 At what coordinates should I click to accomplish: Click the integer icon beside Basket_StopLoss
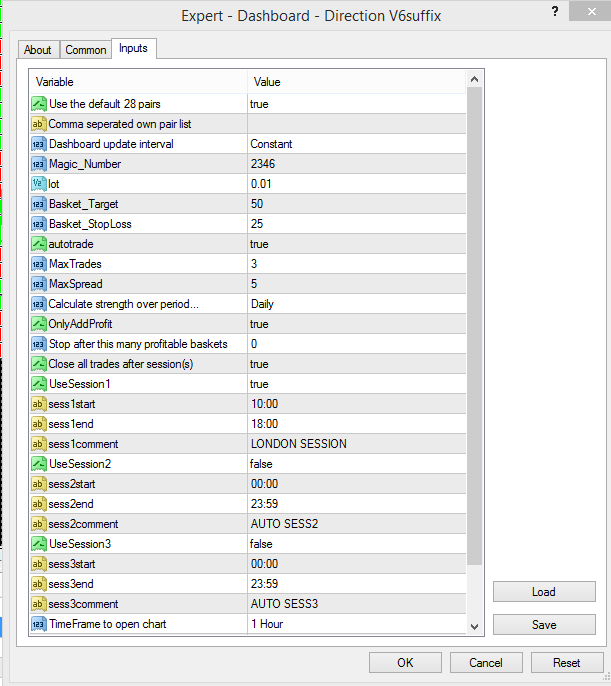click(x=38, y=224)
